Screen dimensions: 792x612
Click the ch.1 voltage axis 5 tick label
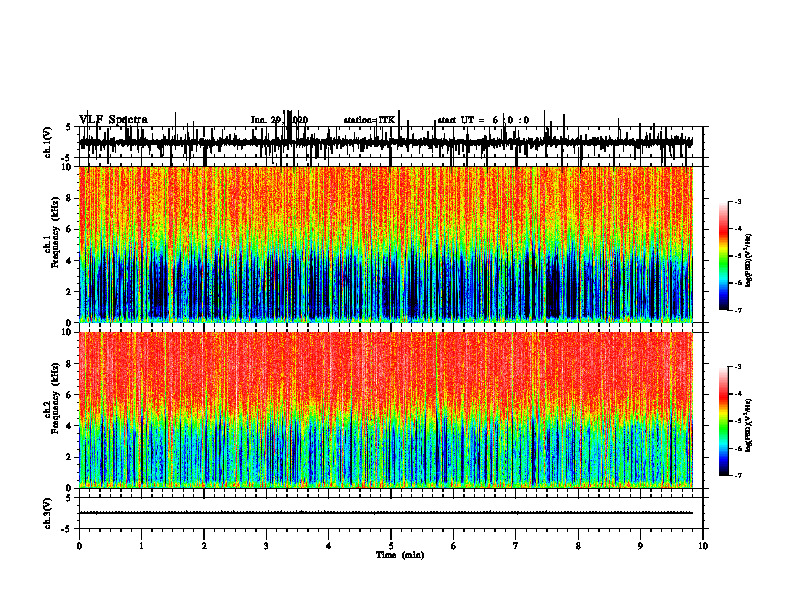point(69,127)
